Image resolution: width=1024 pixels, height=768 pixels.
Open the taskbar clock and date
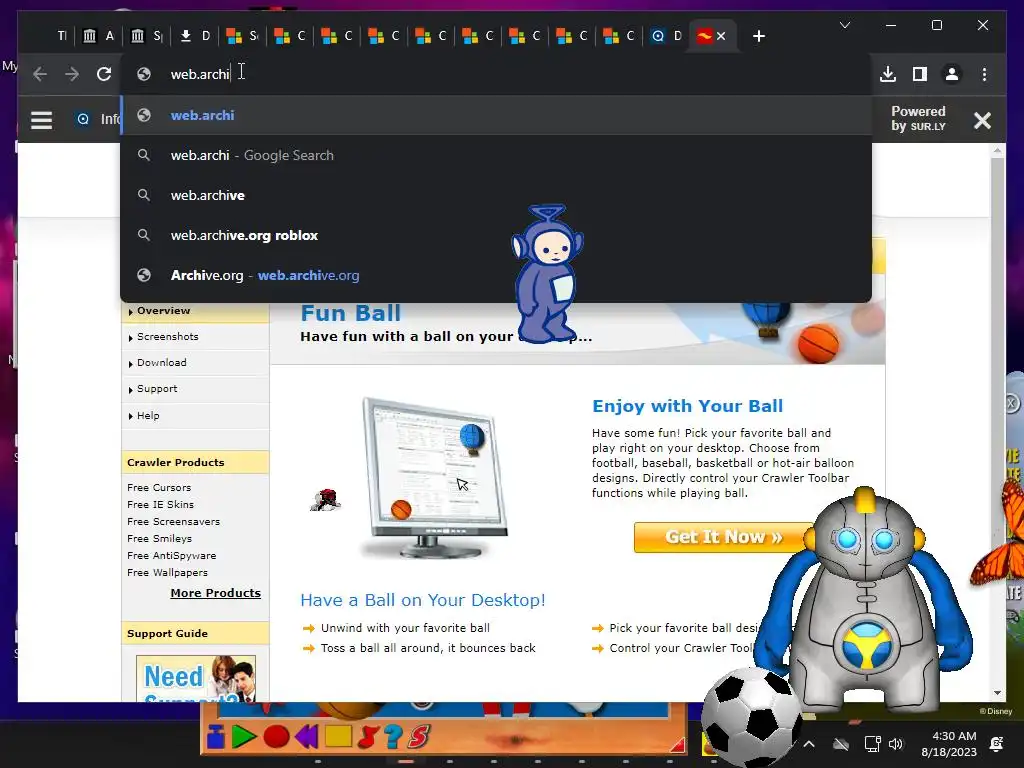tap(949, 744)
